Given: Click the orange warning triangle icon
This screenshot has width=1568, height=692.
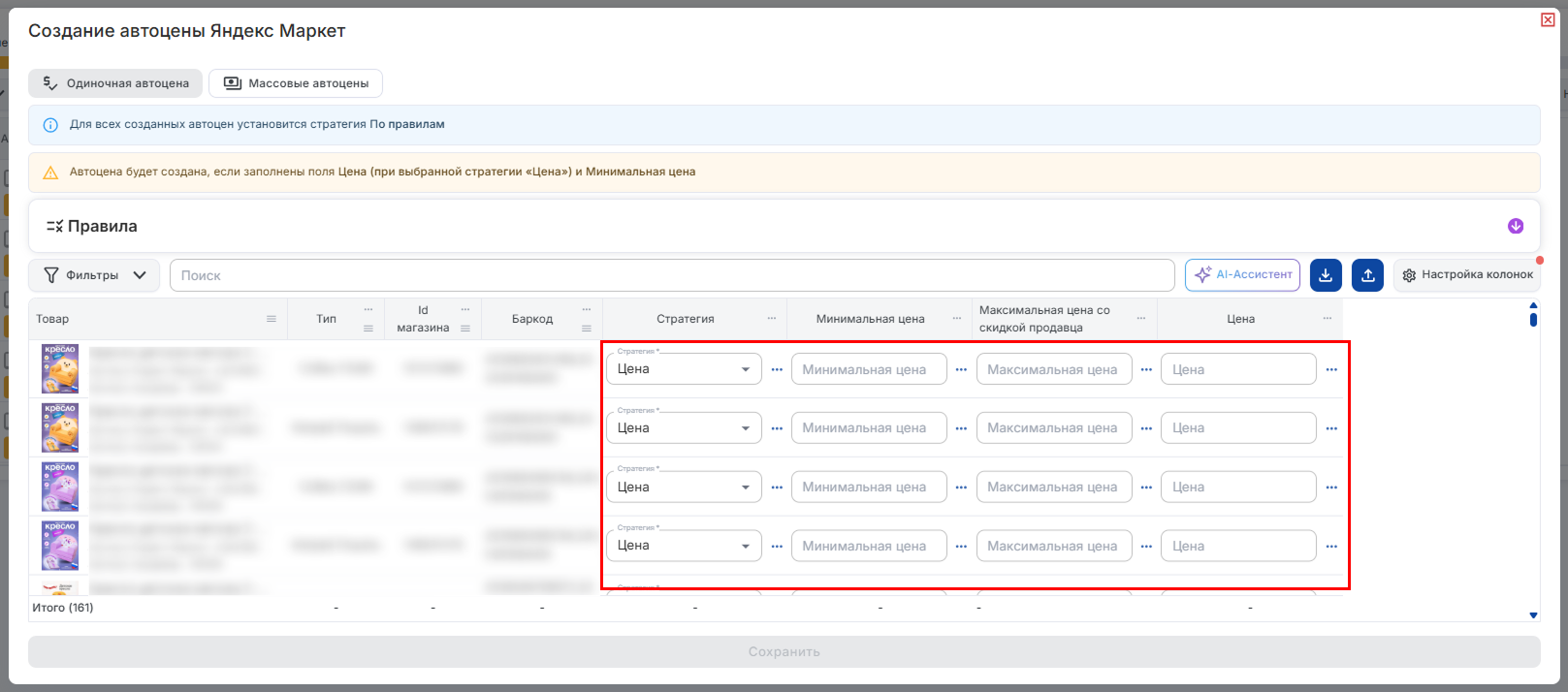Looking at the screenshot, I should [50, 173].
